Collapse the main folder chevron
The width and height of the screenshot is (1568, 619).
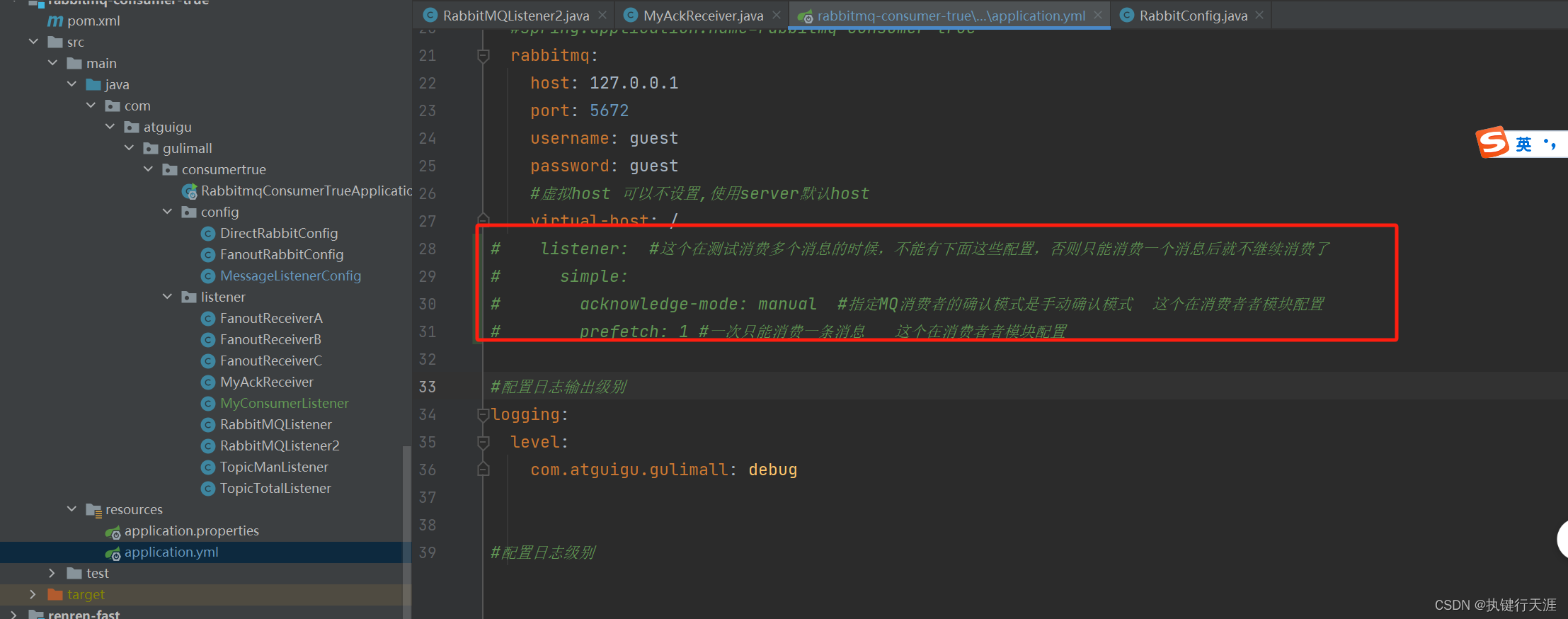click(52, 63)
